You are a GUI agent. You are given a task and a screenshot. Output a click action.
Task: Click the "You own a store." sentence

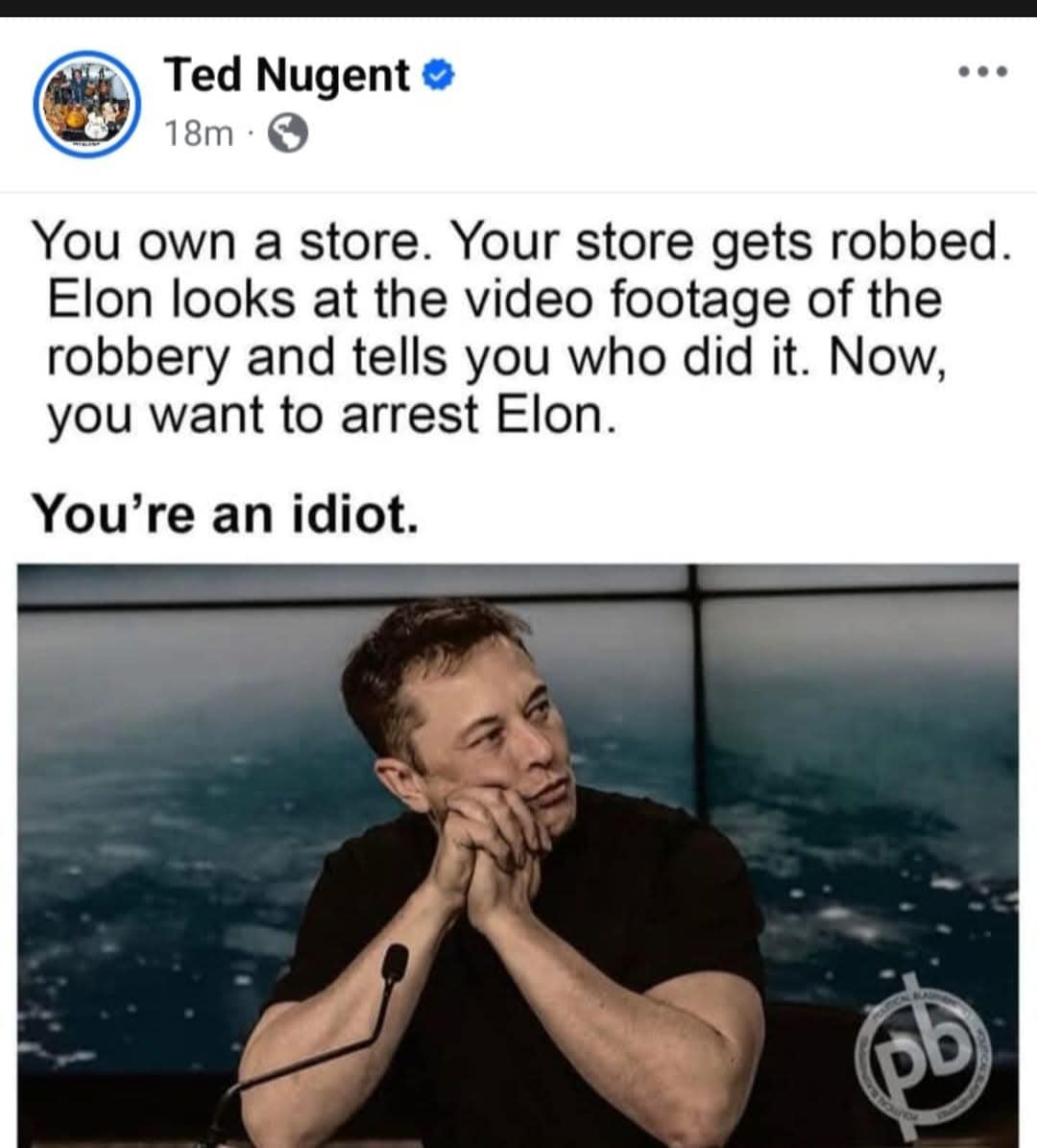[233, 242]
